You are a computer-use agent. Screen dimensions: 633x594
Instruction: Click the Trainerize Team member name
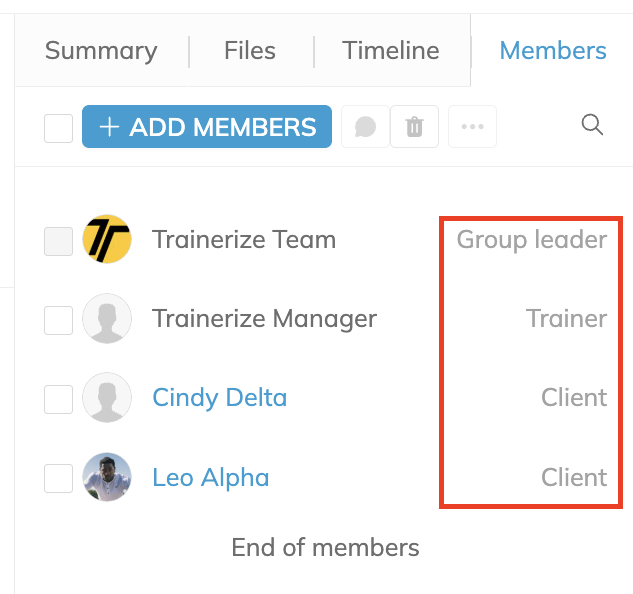(x=244, y=240)
